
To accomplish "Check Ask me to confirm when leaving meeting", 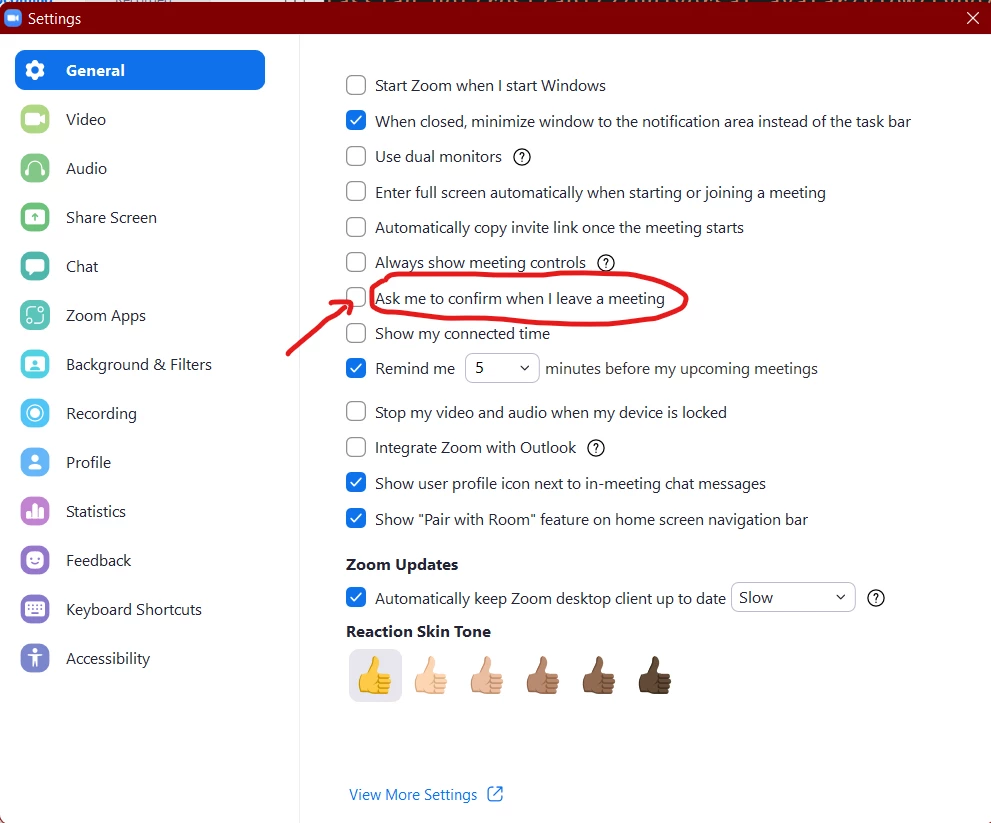I will (x=356, y=297).
